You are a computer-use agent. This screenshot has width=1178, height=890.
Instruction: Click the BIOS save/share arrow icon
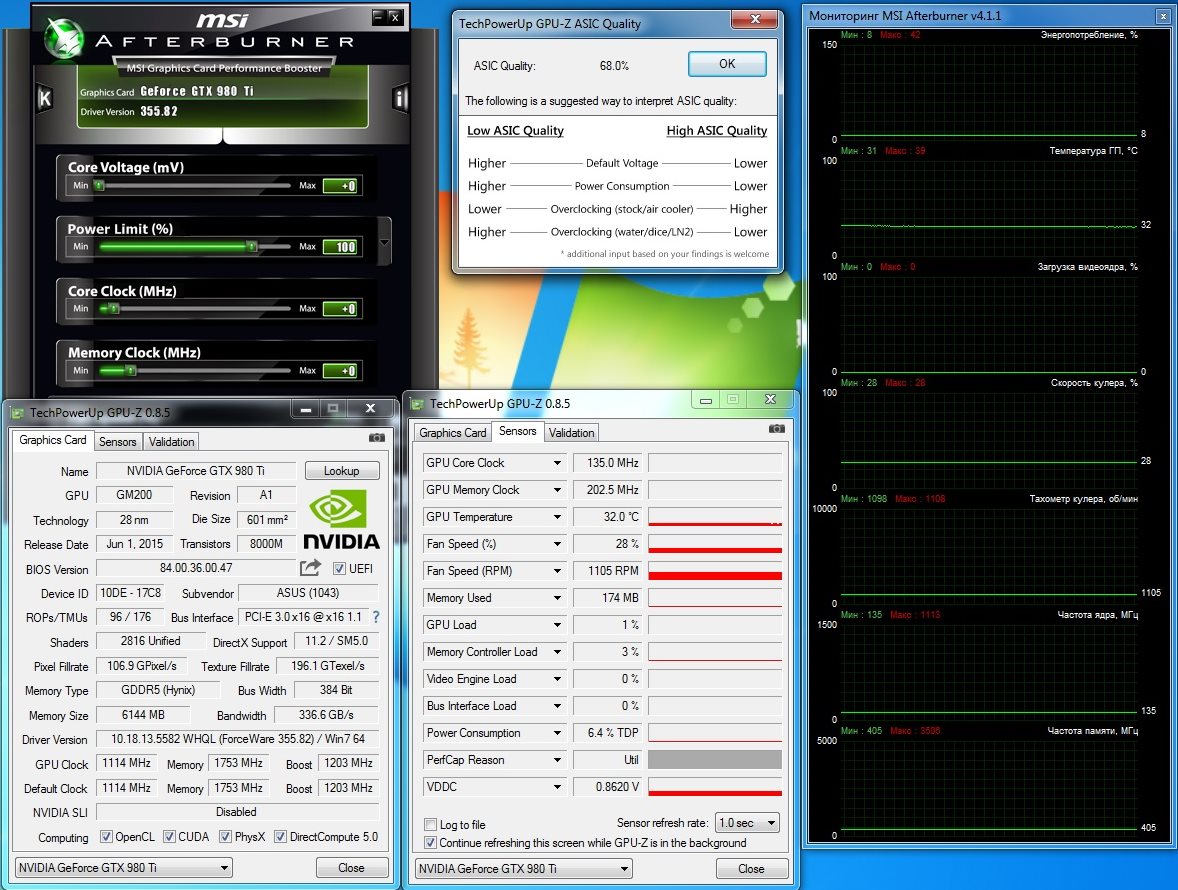pos(310,568)
